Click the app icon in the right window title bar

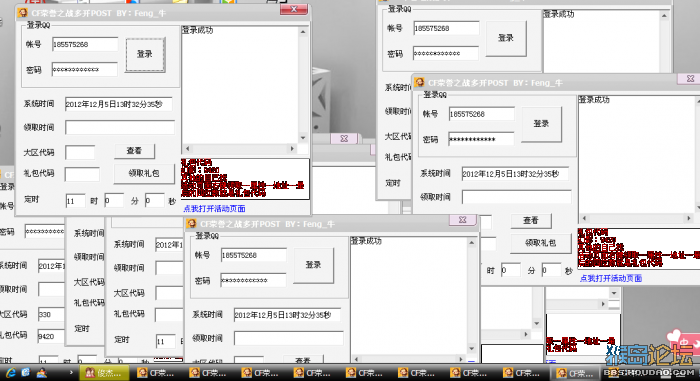tap(419, 83)
